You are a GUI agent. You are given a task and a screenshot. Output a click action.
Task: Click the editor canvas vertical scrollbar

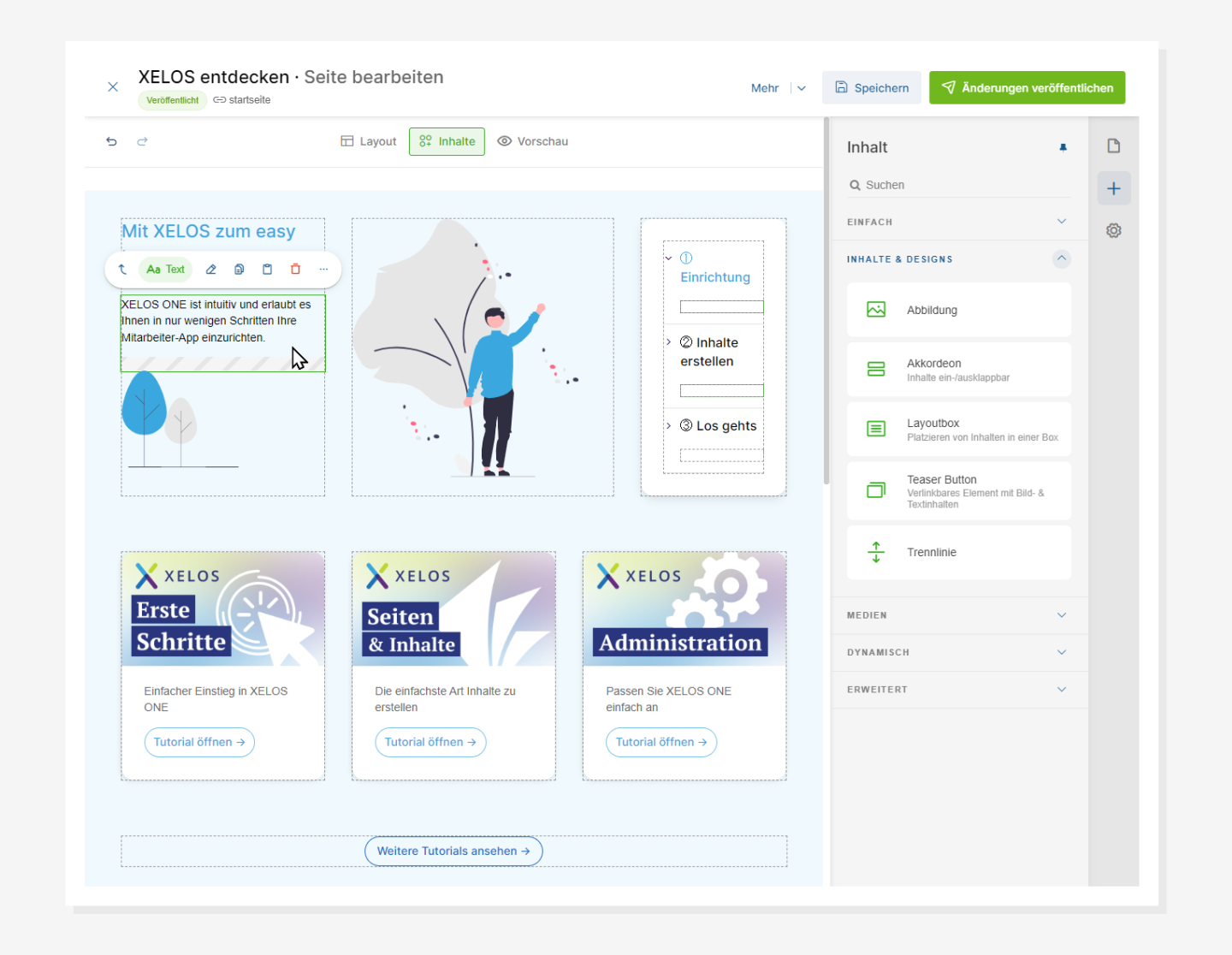826,300
